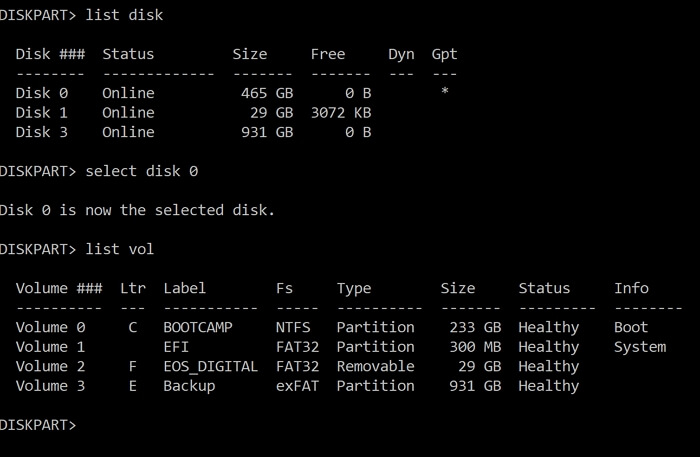Viewport: 700px width, 457px height.
Task: Click the "list vol" command text
Action: (120, 249)
